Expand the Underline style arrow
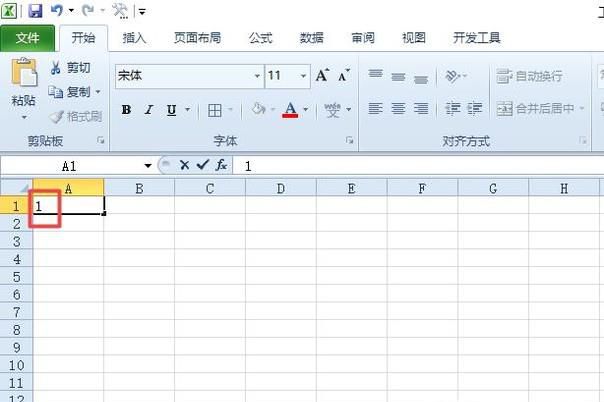The image size is (604, 402). pos(188,110)
